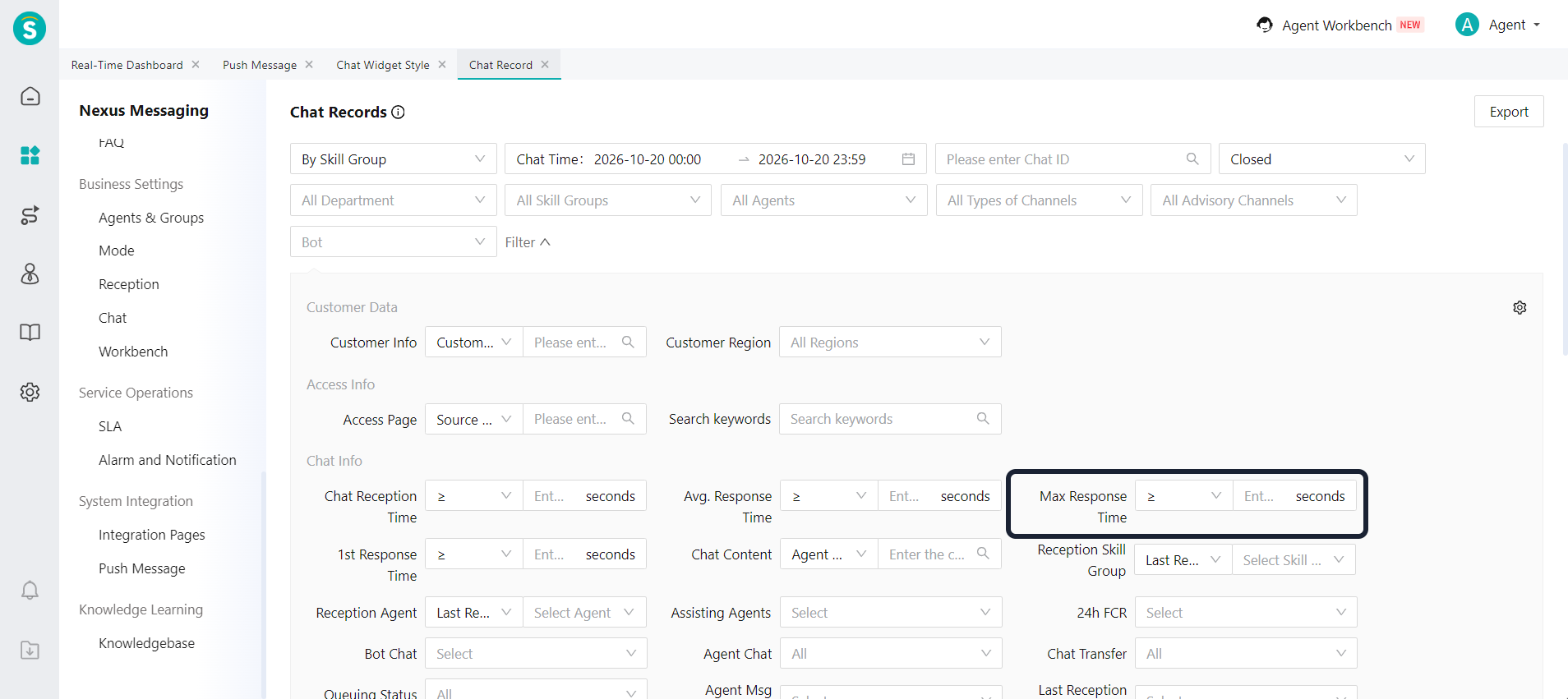
Task: Click the Search keywords magnifier icon
Action: tap(983, 419)
